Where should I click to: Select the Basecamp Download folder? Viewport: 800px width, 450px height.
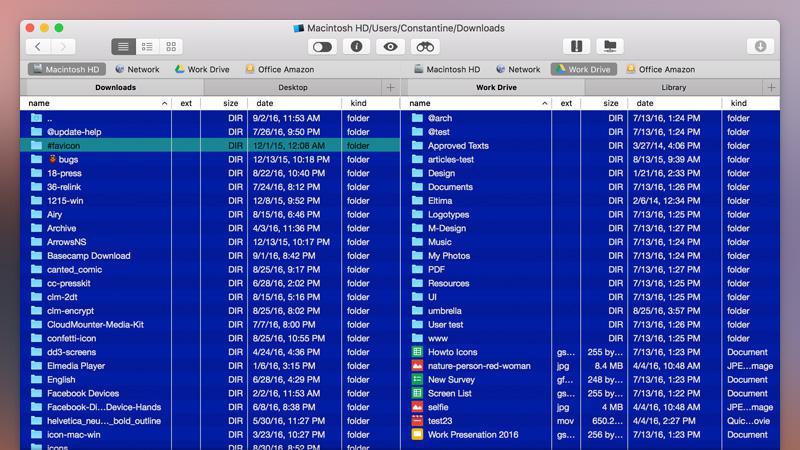coord(210,256)
